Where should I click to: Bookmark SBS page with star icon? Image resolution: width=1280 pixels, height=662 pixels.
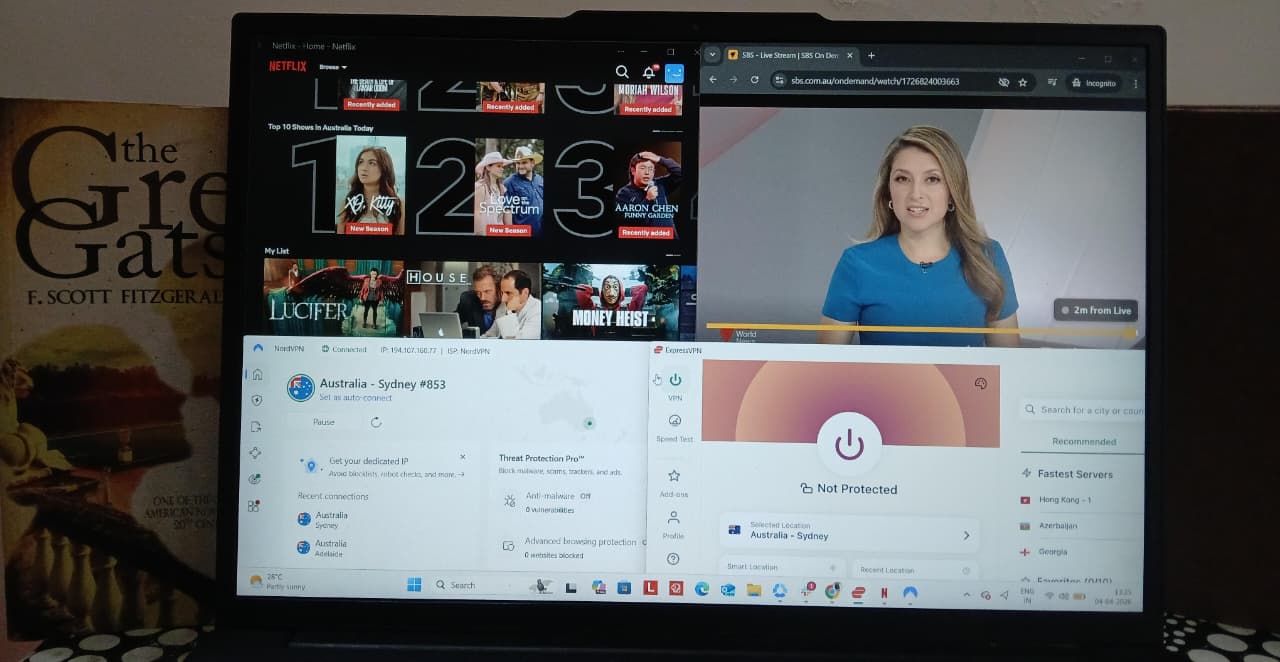click(x=1023, y=82)
